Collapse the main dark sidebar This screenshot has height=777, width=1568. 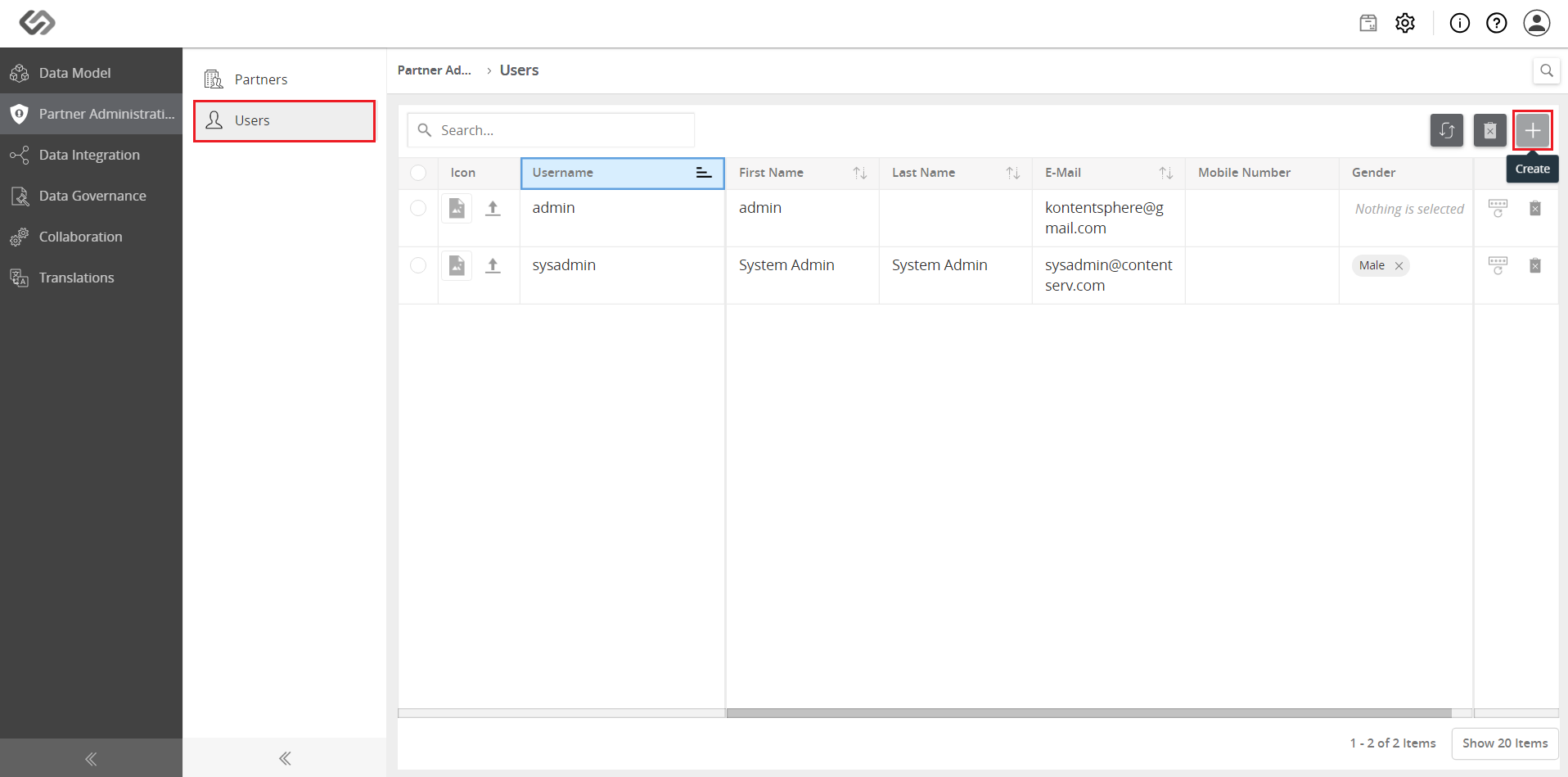point(91,758)
